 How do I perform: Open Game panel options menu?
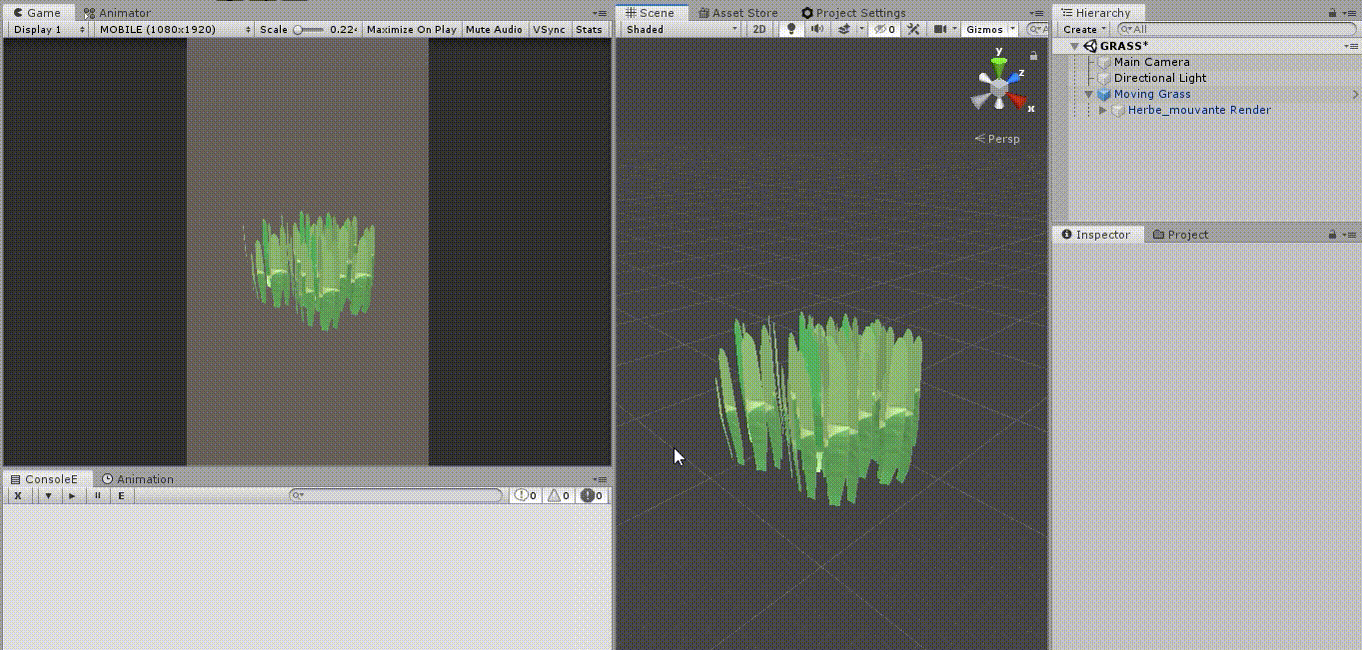(600, 13)
